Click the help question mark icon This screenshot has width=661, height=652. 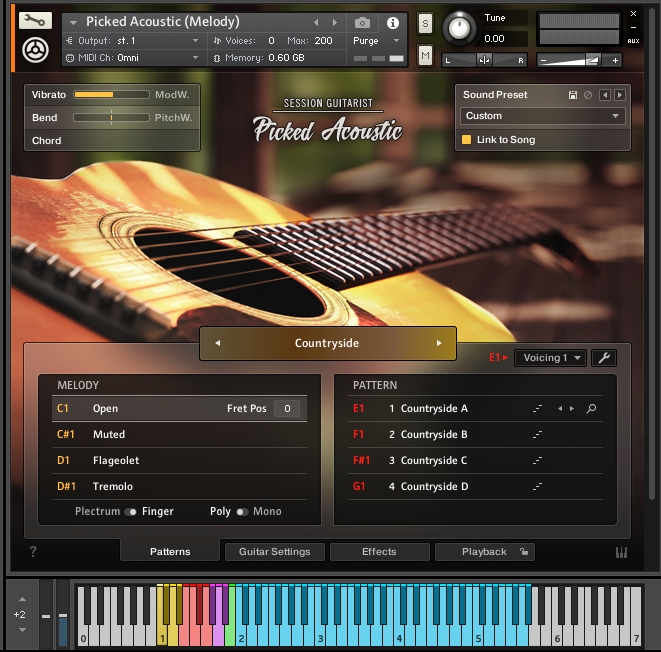tap(33, 551)
